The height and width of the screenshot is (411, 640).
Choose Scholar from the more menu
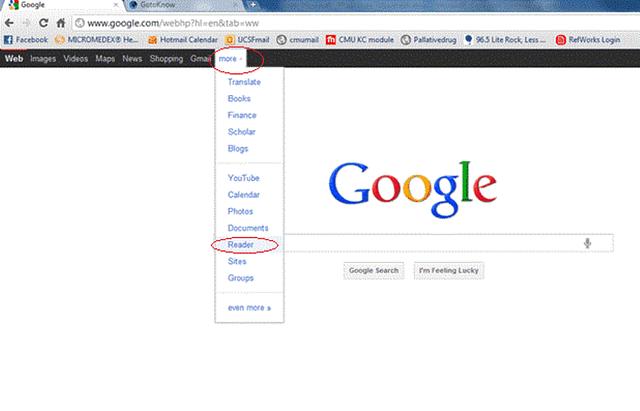[x=242, y=132]
